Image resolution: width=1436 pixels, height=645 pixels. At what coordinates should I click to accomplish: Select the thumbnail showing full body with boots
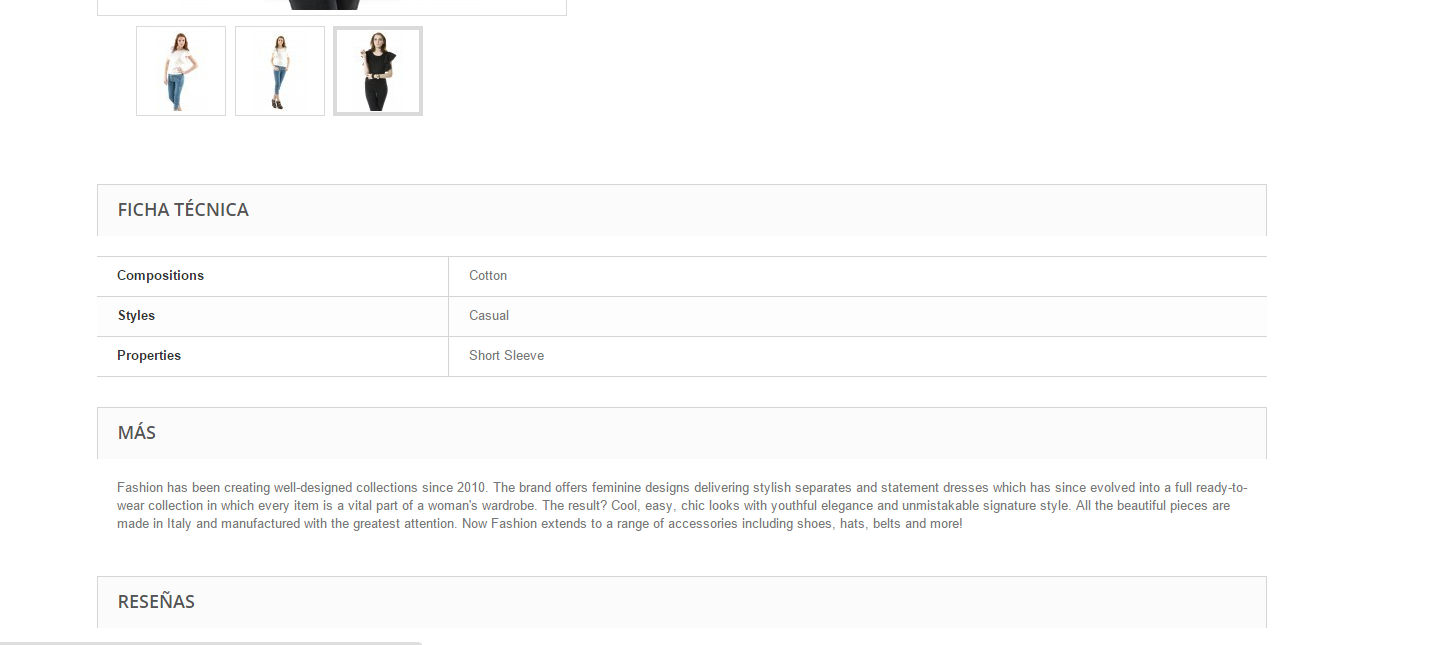point(279,71)
